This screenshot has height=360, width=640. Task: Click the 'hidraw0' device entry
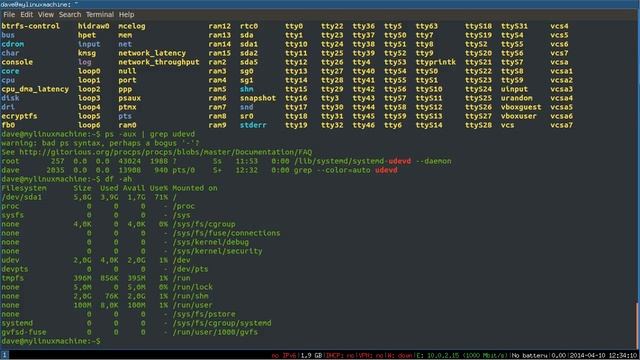pyautogui.click(x=93, y=26)
